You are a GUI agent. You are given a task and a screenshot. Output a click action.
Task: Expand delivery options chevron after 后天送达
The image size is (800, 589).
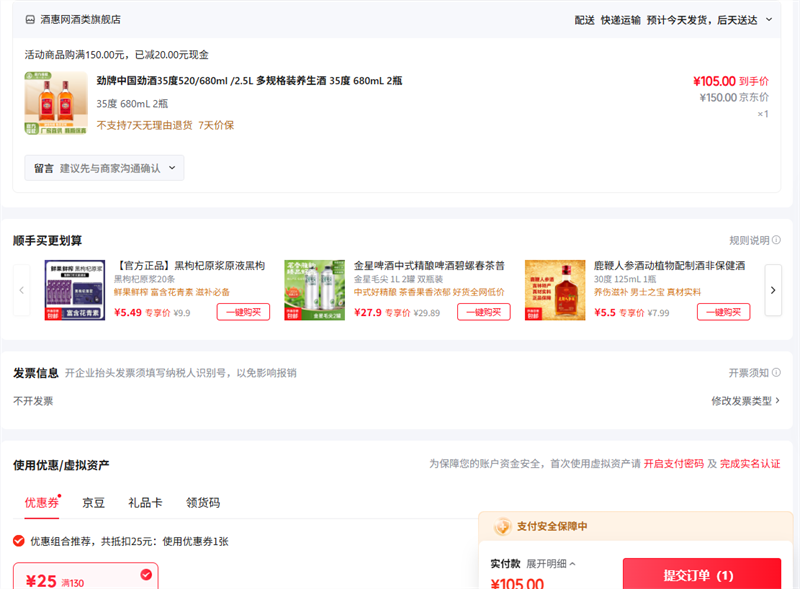click(x=769, y=19)
